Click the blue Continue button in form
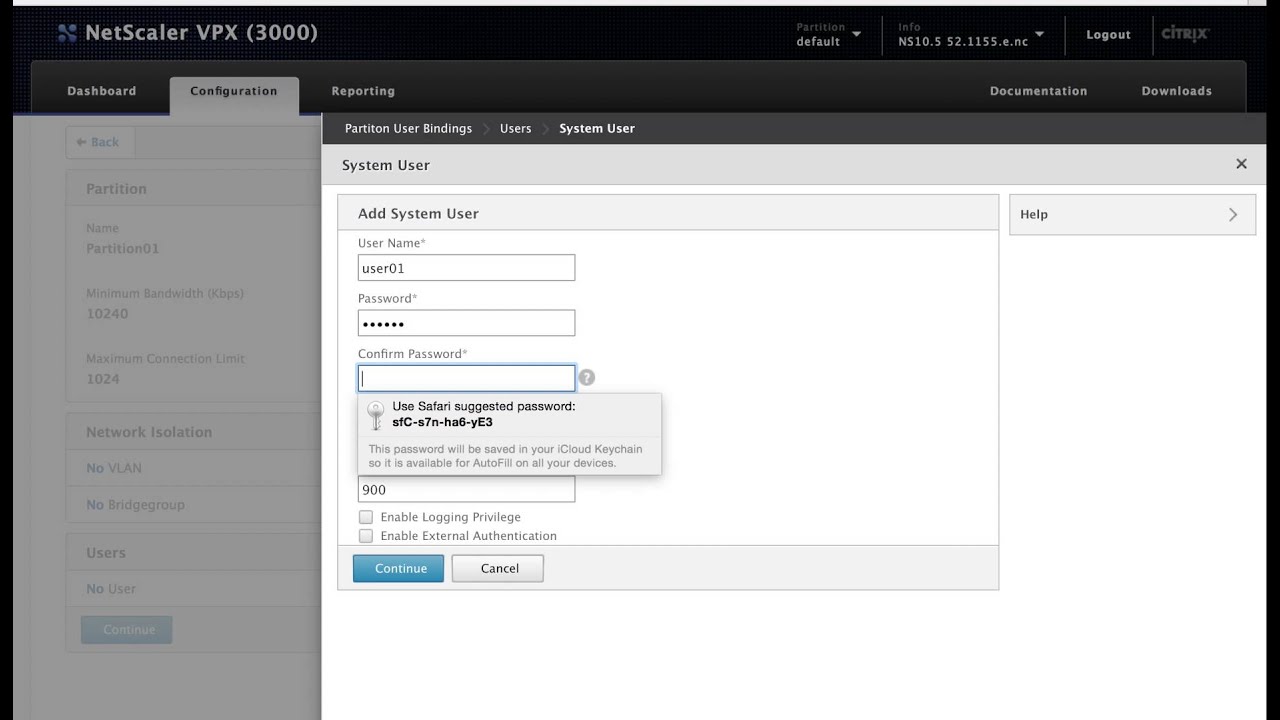1280x720 pixels. (x=398, y=568)
